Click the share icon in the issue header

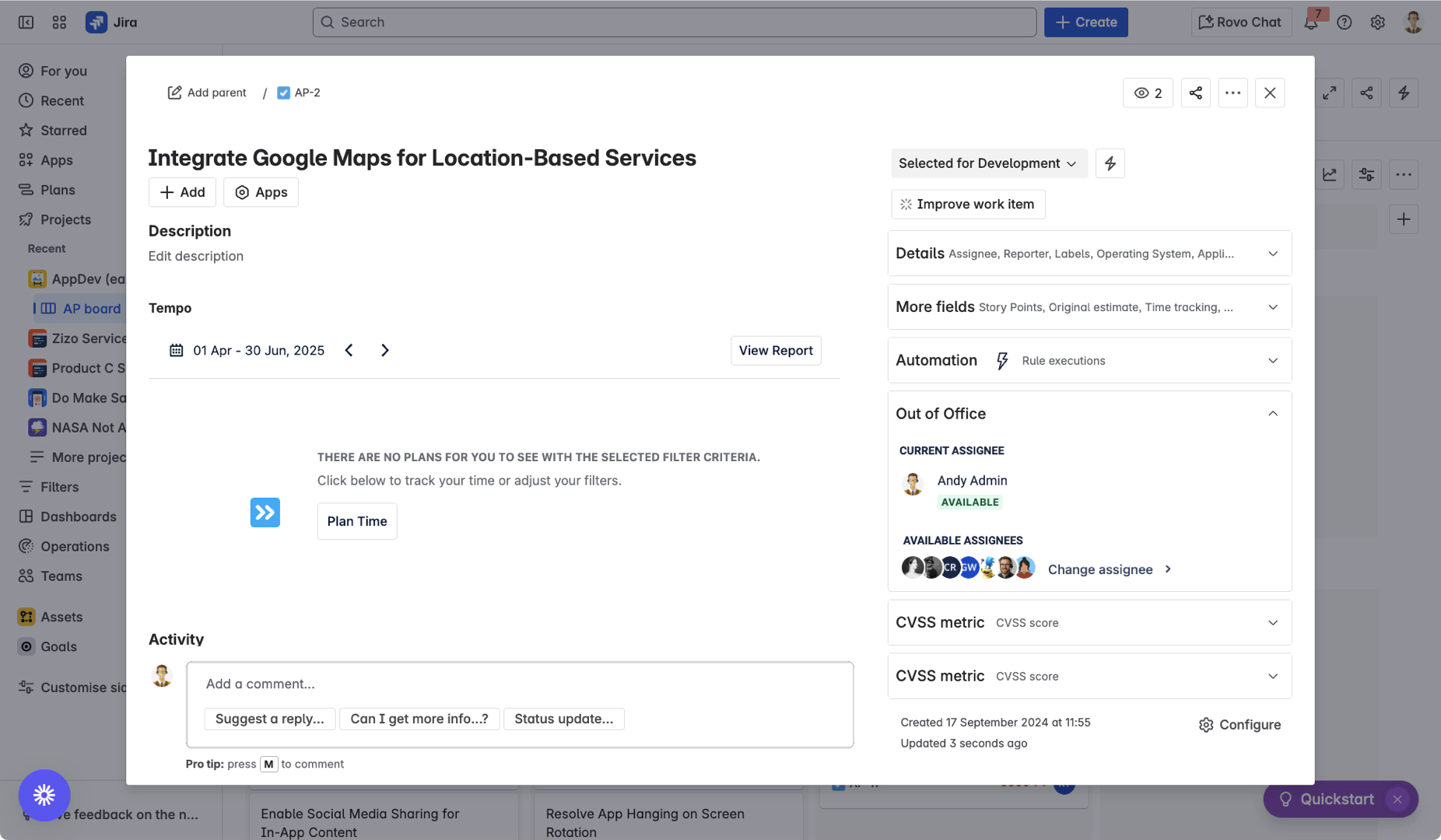tap(1195, 93)
